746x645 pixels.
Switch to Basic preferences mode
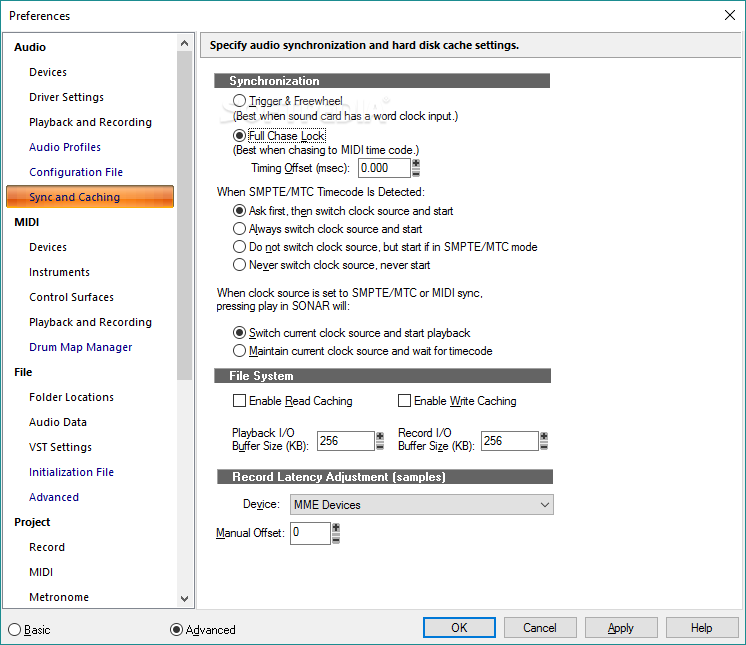pos(15,630)
